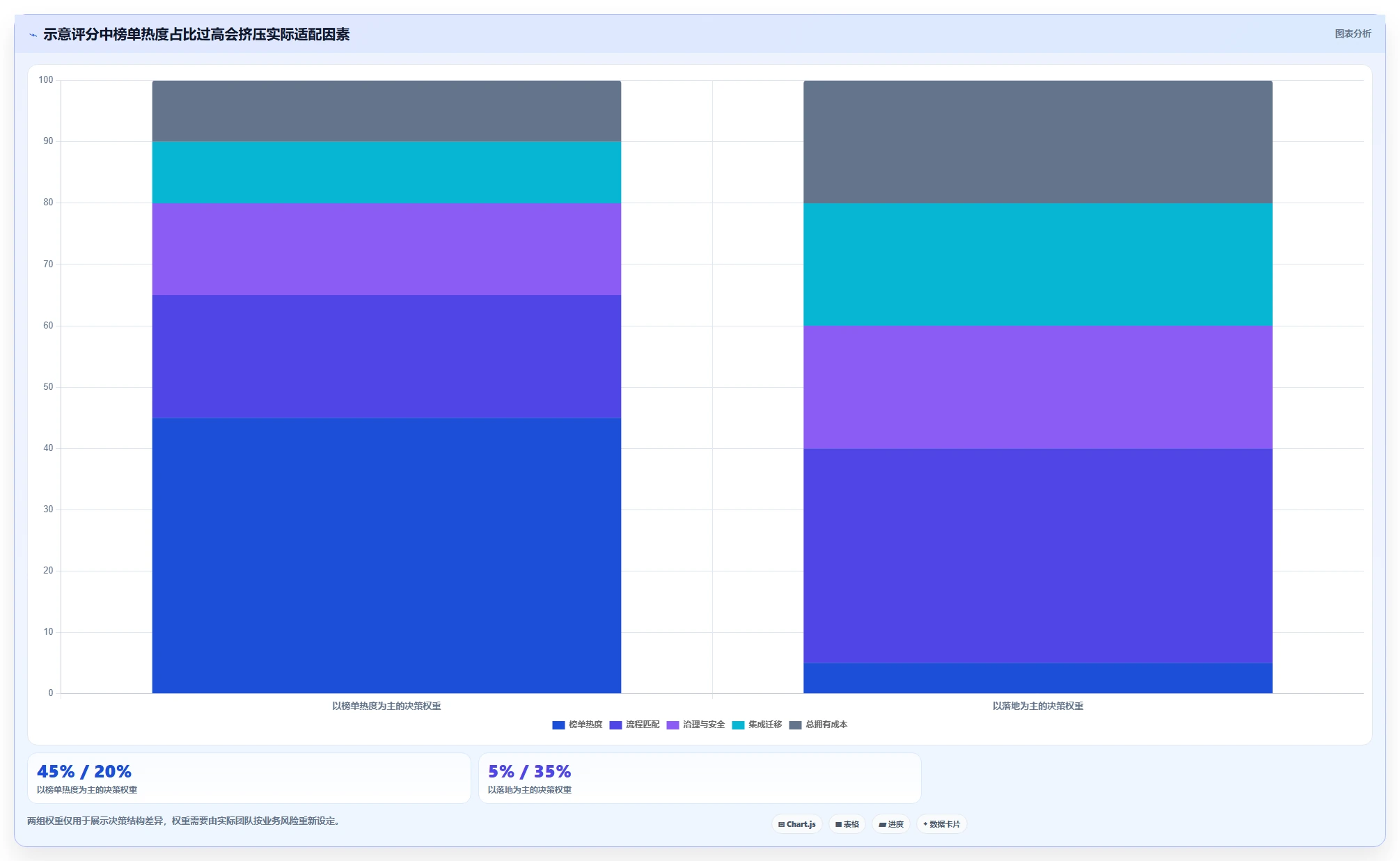
Task: Toggle the 总拥有成本 legend item
Action: click(818, 725)
